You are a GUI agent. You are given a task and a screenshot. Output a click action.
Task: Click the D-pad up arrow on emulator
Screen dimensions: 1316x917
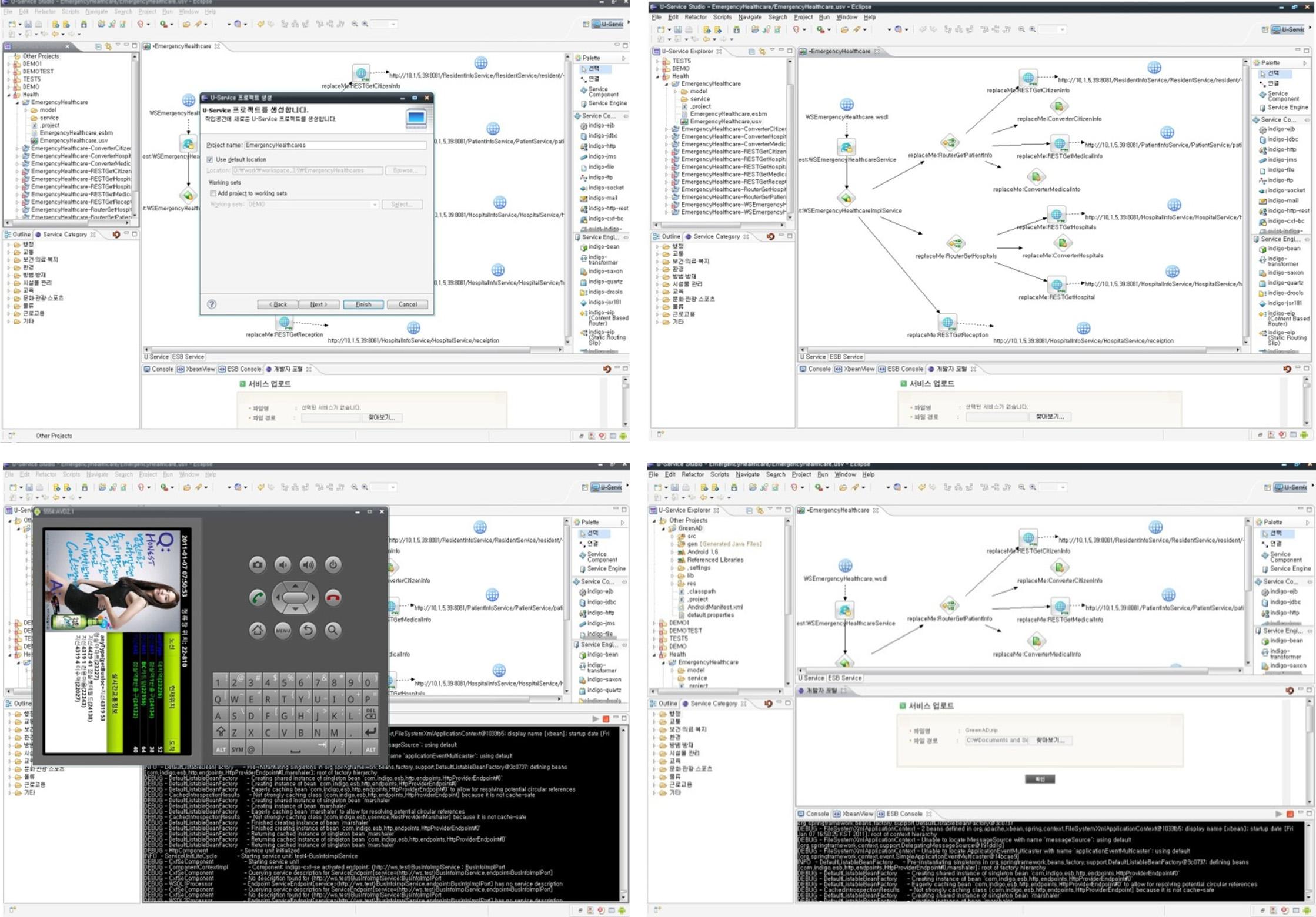pyautogui.click(x=295, y=585)
